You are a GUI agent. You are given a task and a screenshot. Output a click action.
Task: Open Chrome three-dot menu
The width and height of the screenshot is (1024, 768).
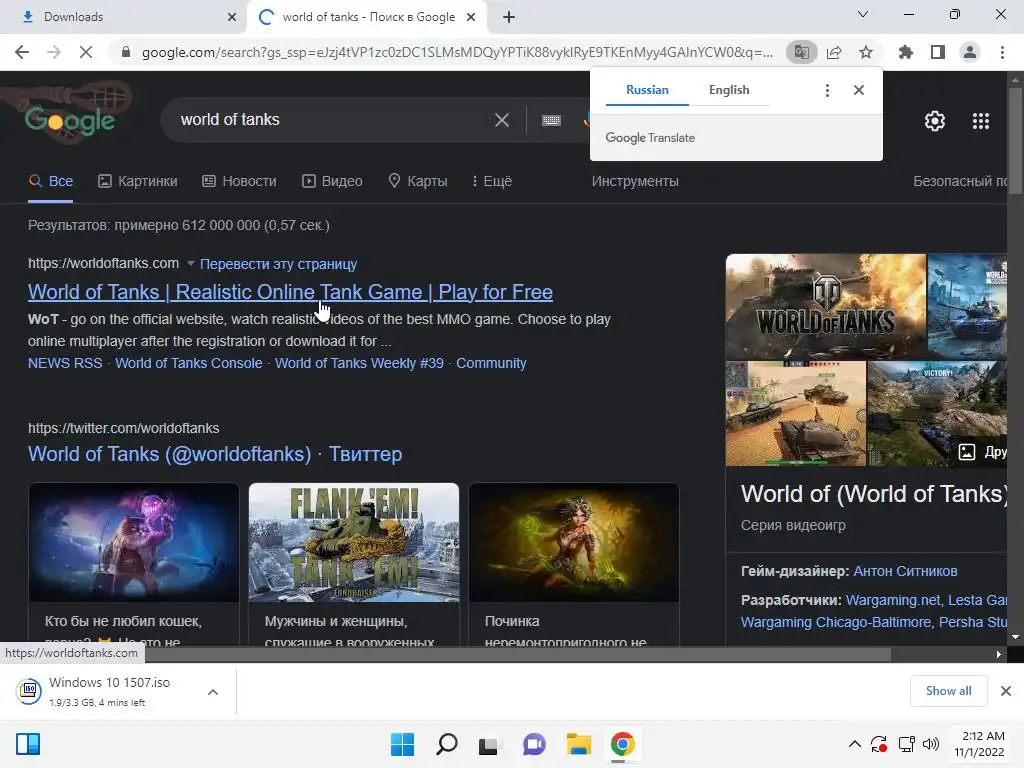pos(1002,52)
